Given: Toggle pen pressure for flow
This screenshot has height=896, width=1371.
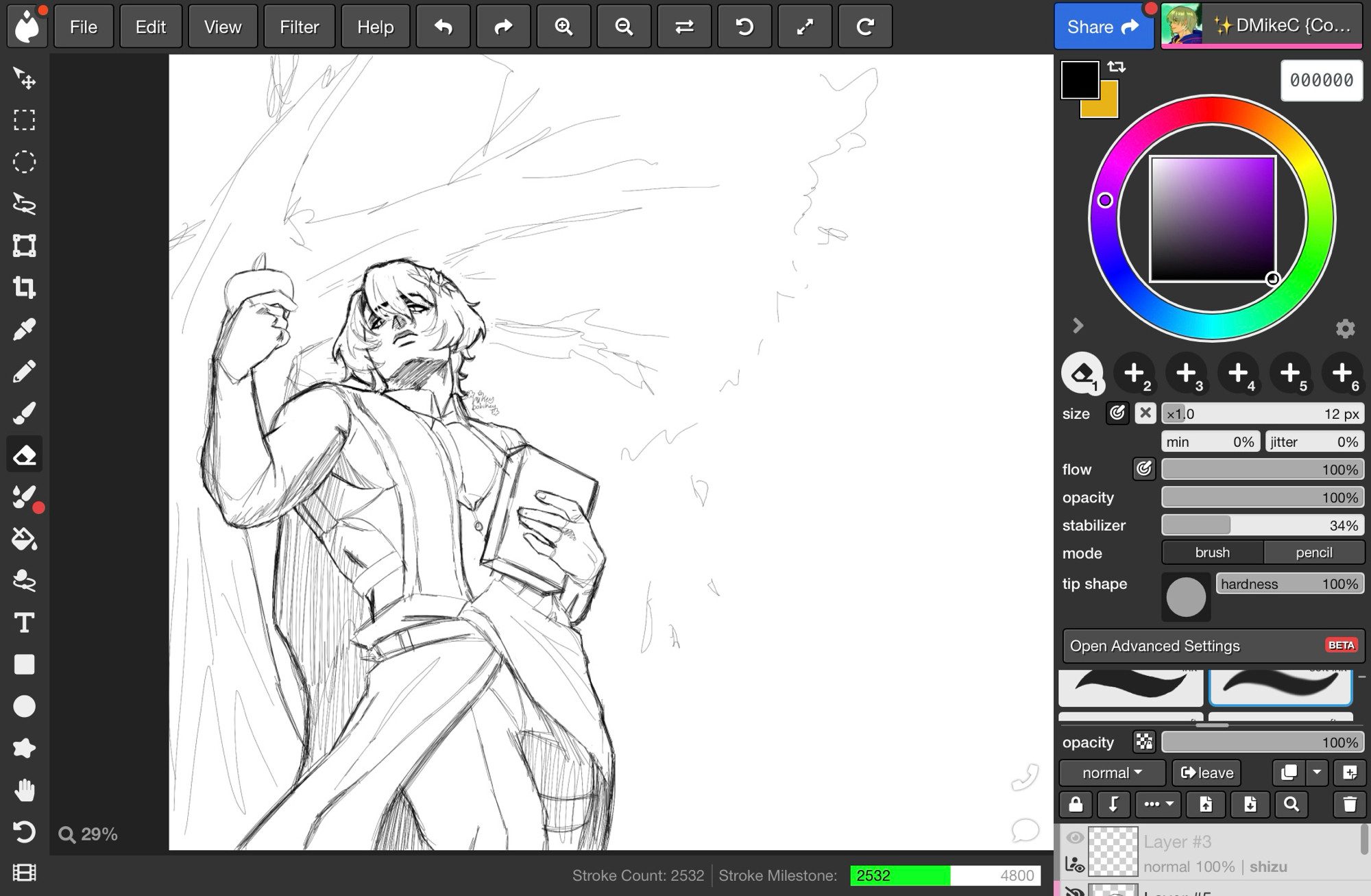Looking at the screenshot, I should [1144, 469].
